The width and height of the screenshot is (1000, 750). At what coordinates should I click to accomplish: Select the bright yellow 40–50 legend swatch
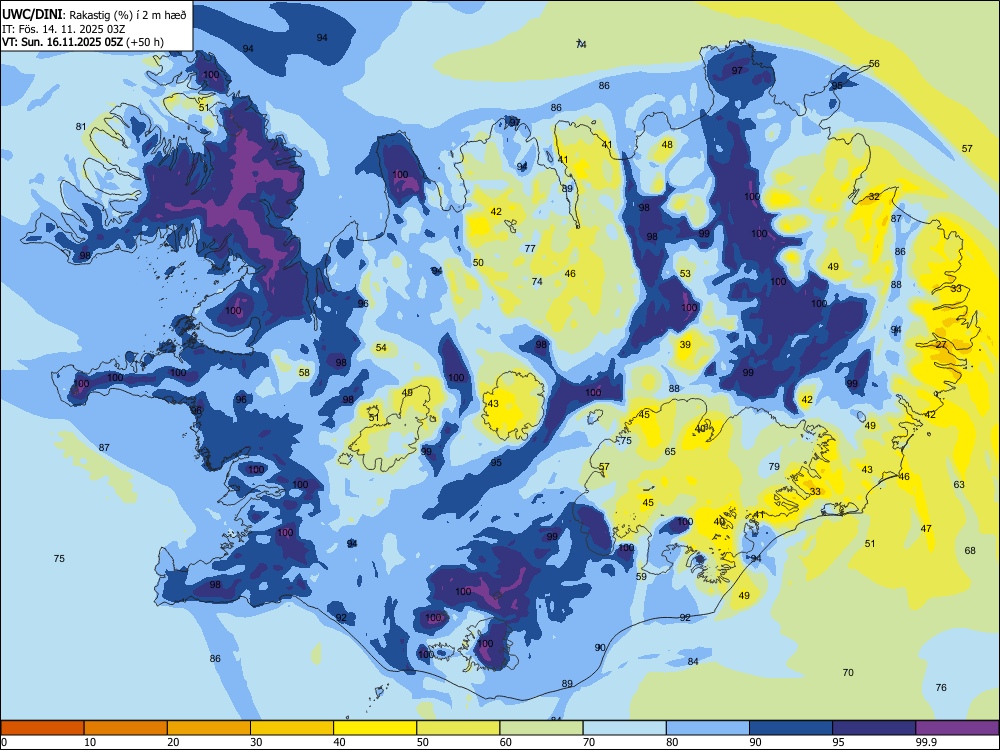375,728
